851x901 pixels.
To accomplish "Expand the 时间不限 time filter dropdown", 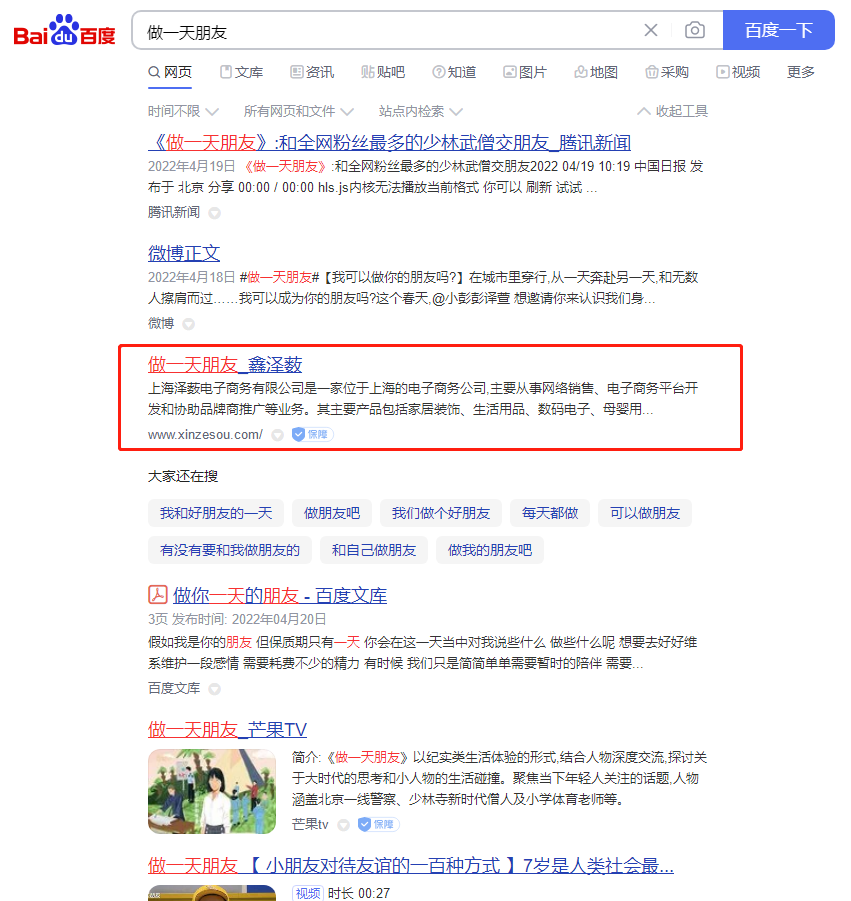I will point(183,111).
